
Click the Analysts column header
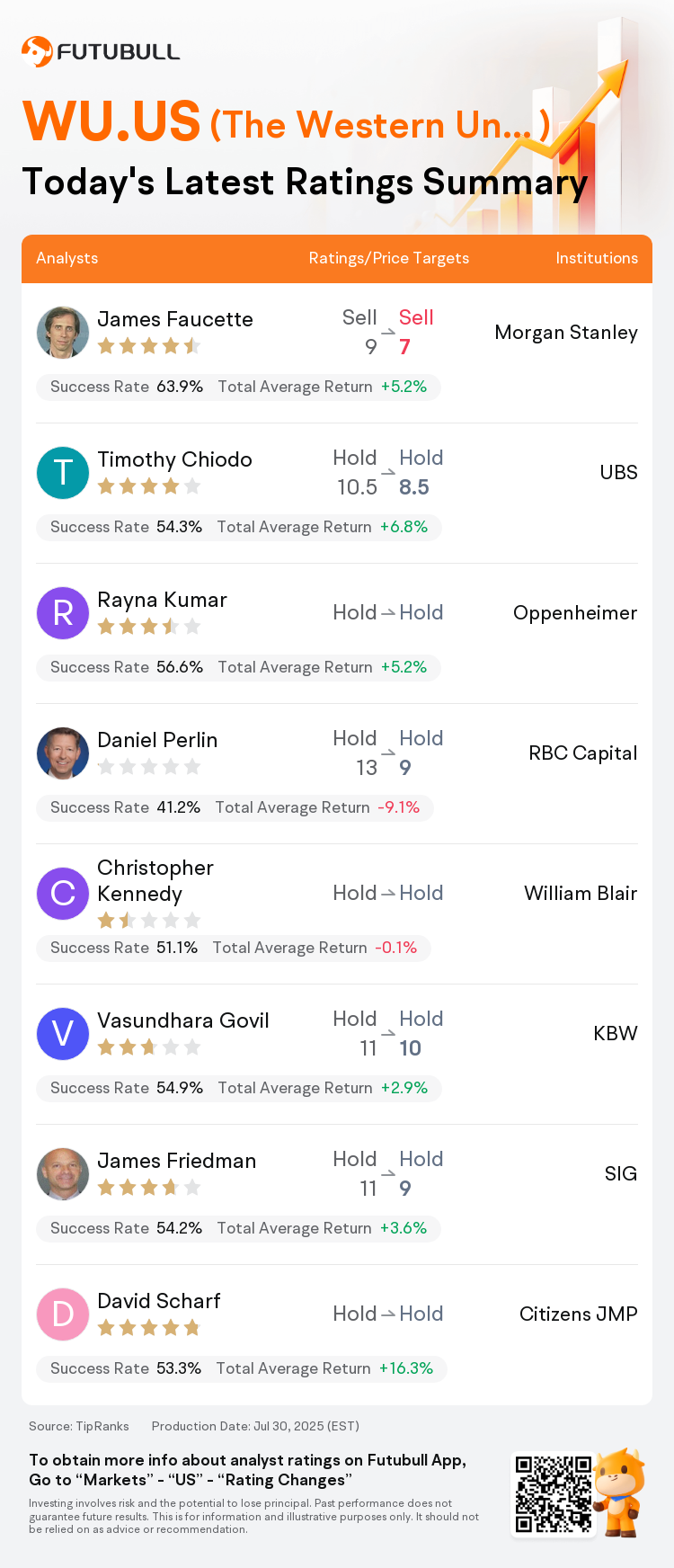pyautogui.click(x=67, y=258)
